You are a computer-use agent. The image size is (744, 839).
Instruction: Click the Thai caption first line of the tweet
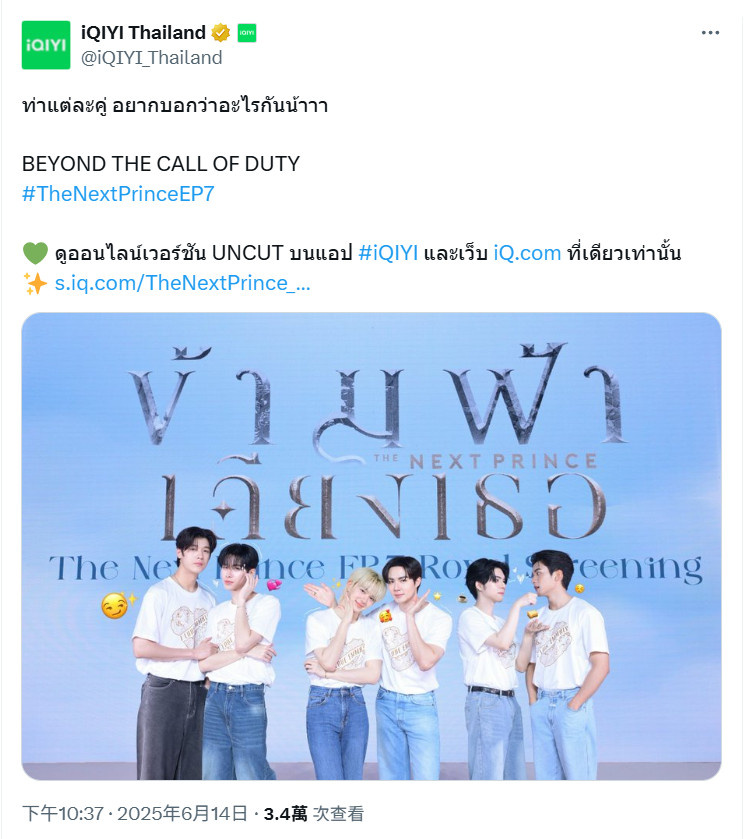coord(175,105)
